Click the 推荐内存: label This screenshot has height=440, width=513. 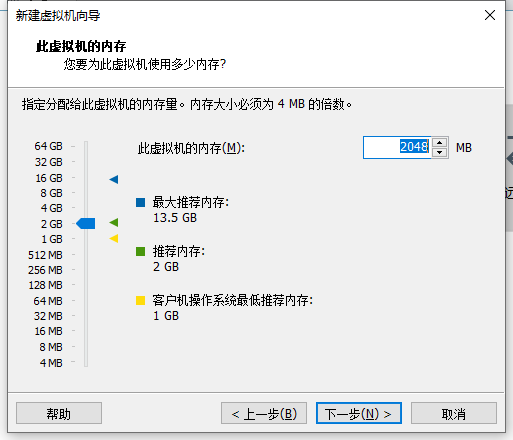tap(179, 251)
